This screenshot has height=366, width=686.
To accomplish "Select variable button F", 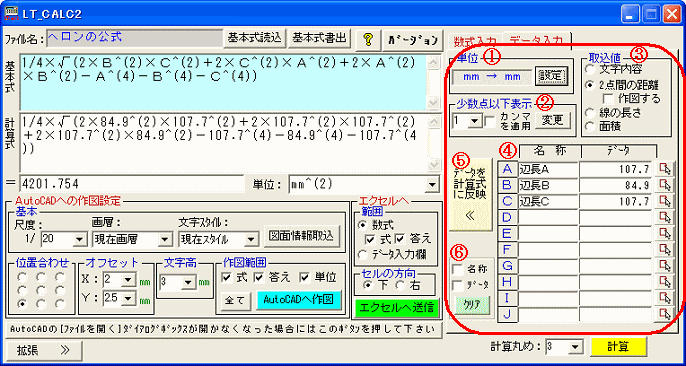I will tap(507, 250).
